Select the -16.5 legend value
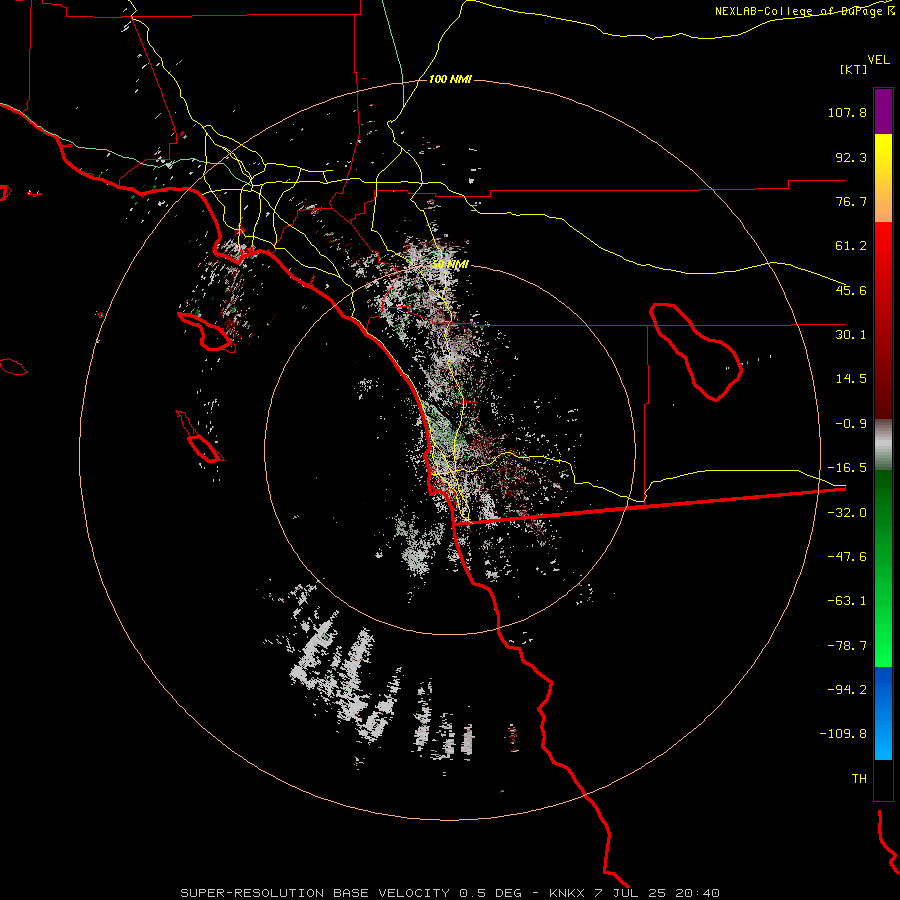 coord(847,468)
